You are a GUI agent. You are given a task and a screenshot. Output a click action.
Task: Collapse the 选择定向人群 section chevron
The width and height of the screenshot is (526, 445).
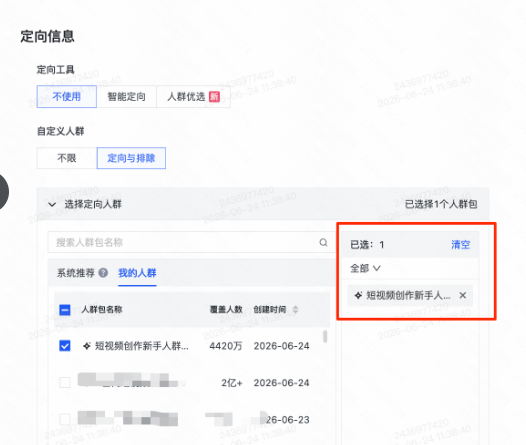point(52,204)
